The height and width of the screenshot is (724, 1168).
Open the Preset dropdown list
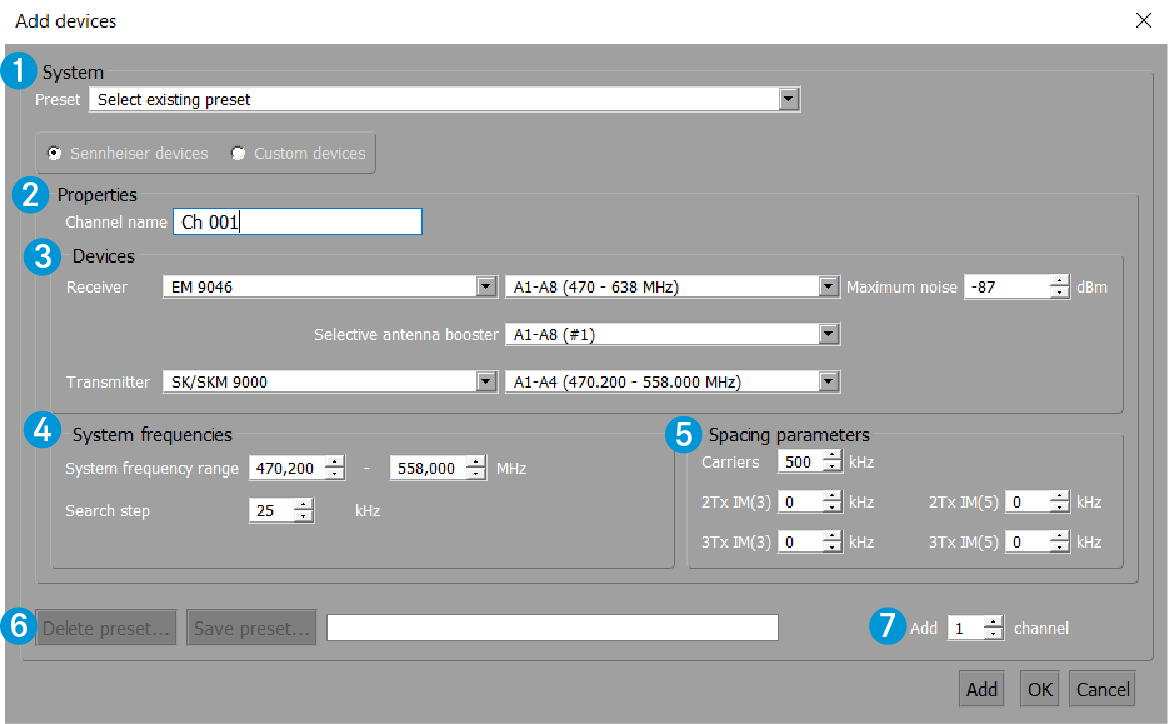789,99
